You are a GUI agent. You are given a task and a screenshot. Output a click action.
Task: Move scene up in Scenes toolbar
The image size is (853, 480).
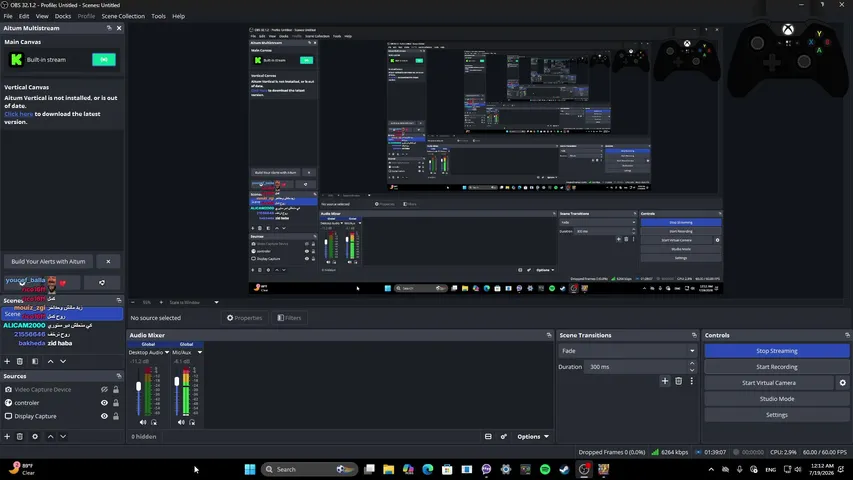[51, 361]
